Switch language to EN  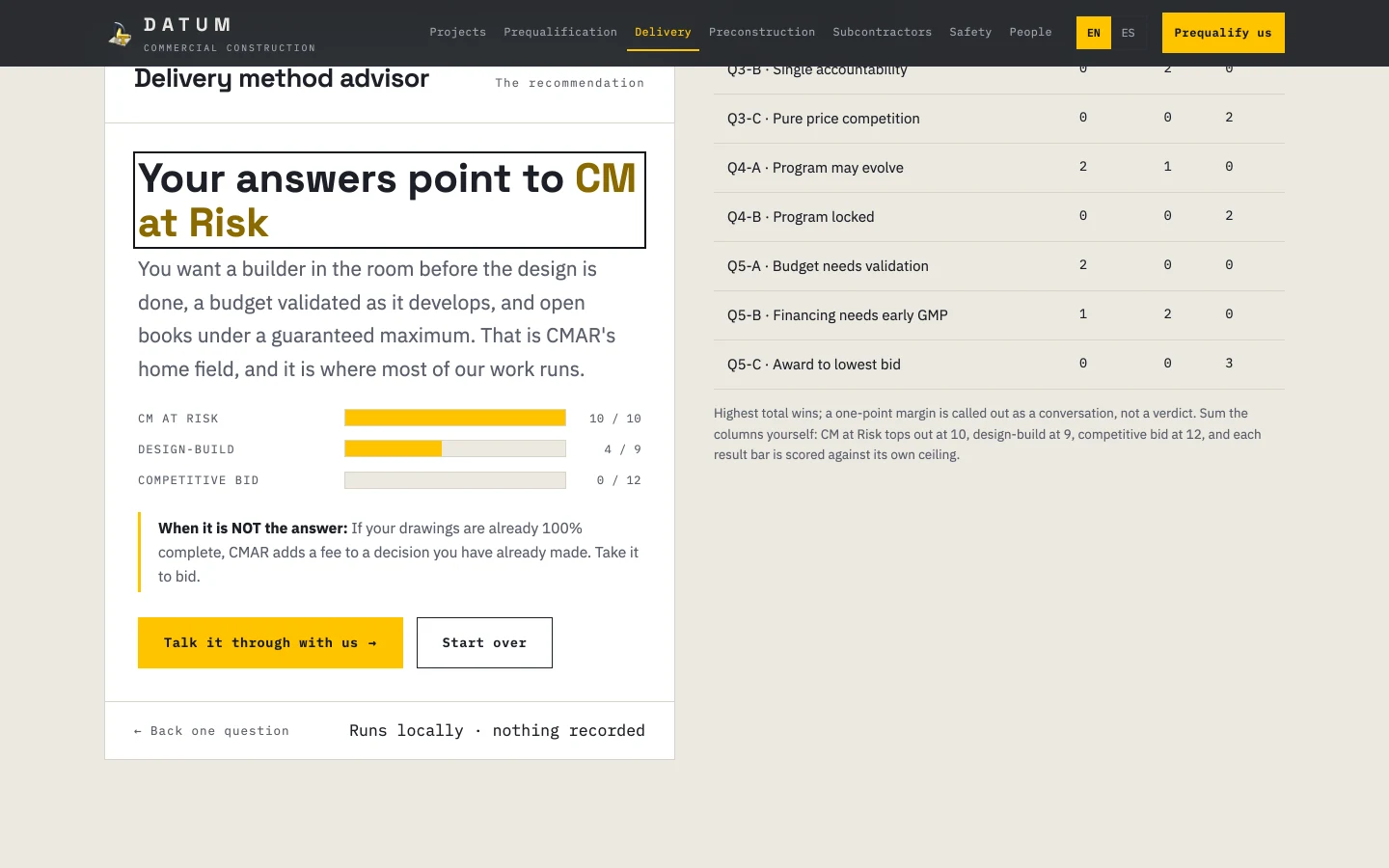pos(1094,33)
